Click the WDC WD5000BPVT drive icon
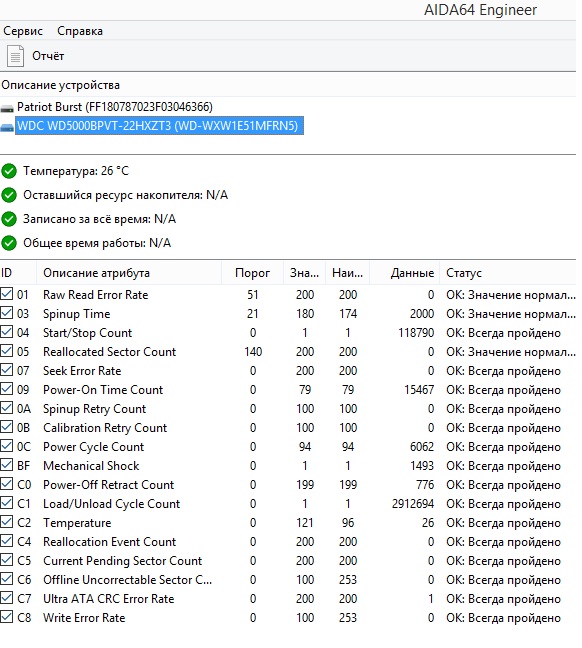The height and width of the screenshot is (648, 582). coord(7,128)
